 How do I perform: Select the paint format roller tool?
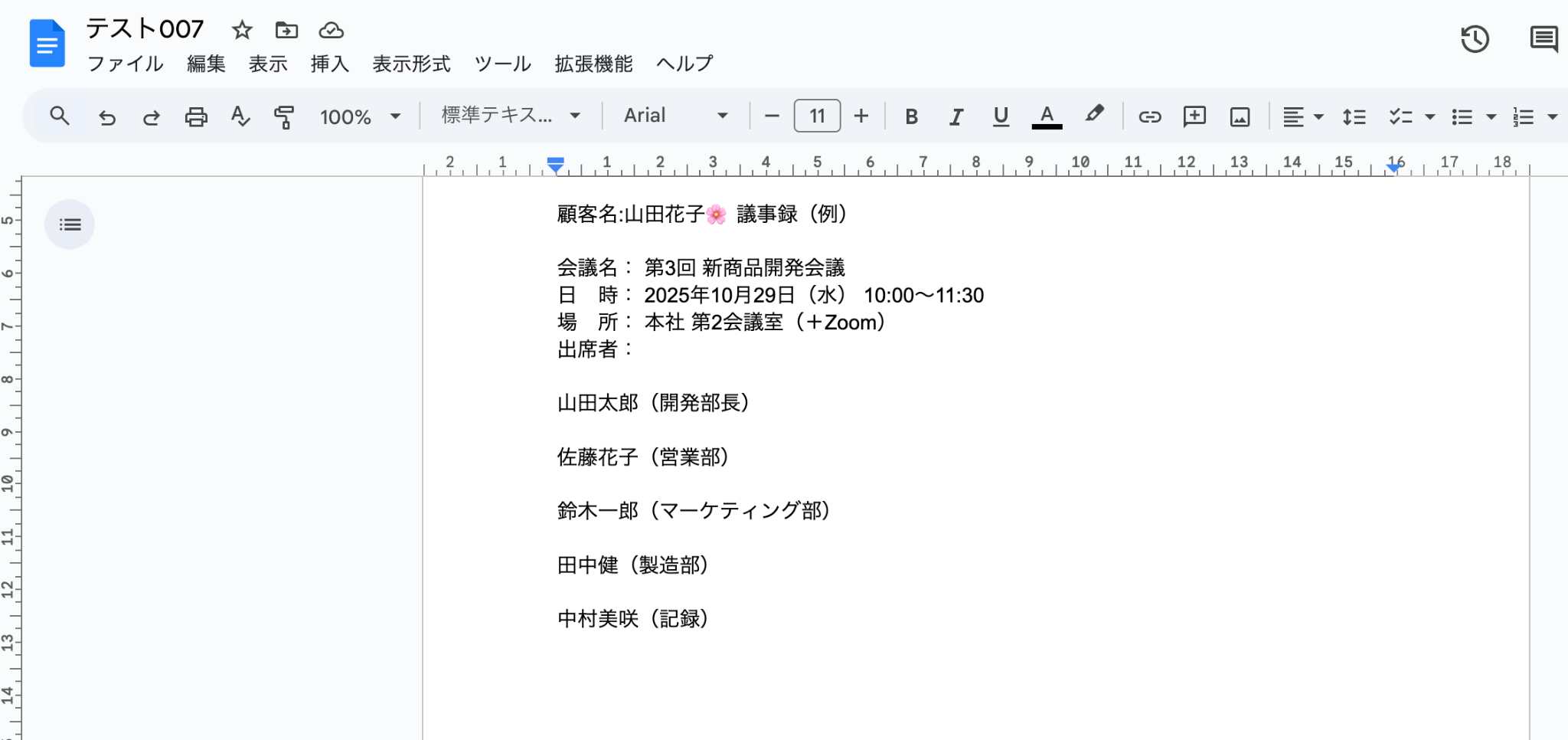click(284, 116)
